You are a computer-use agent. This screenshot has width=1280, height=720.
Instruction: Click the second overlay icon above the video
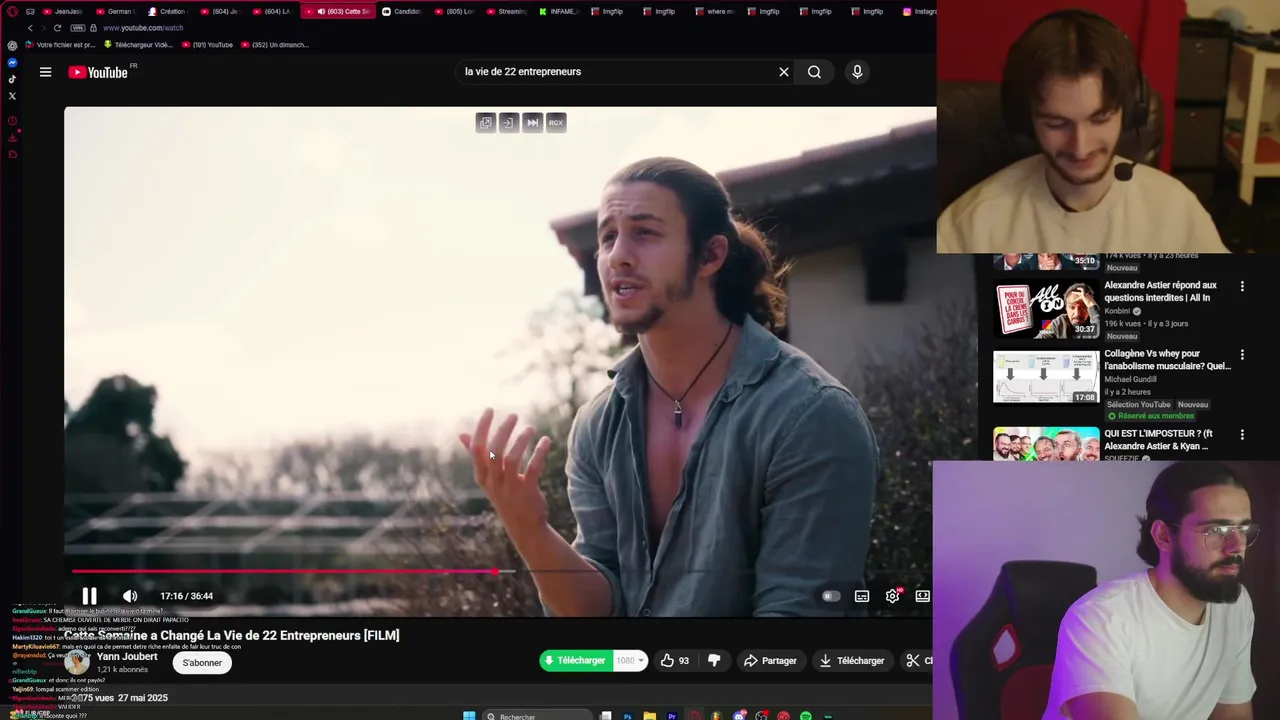tap(509, 123)
